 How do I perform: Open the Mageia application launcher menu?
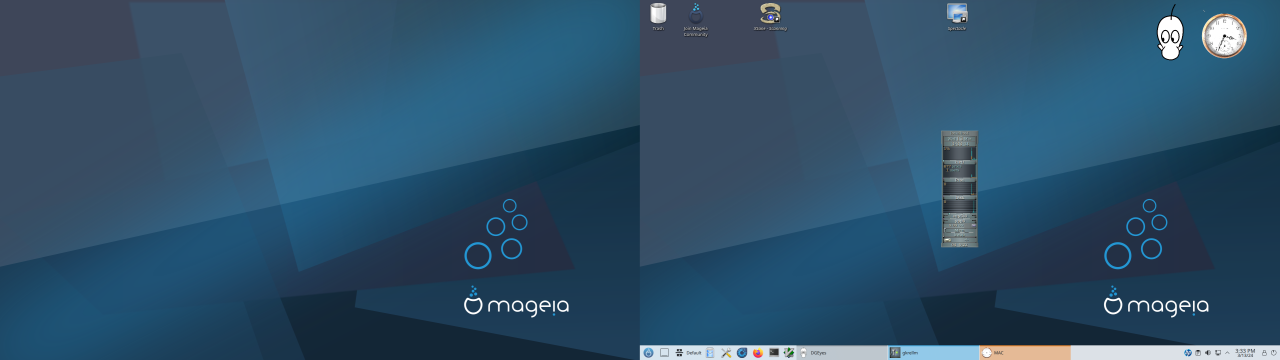pyautogui.click(x=648, y=353)
